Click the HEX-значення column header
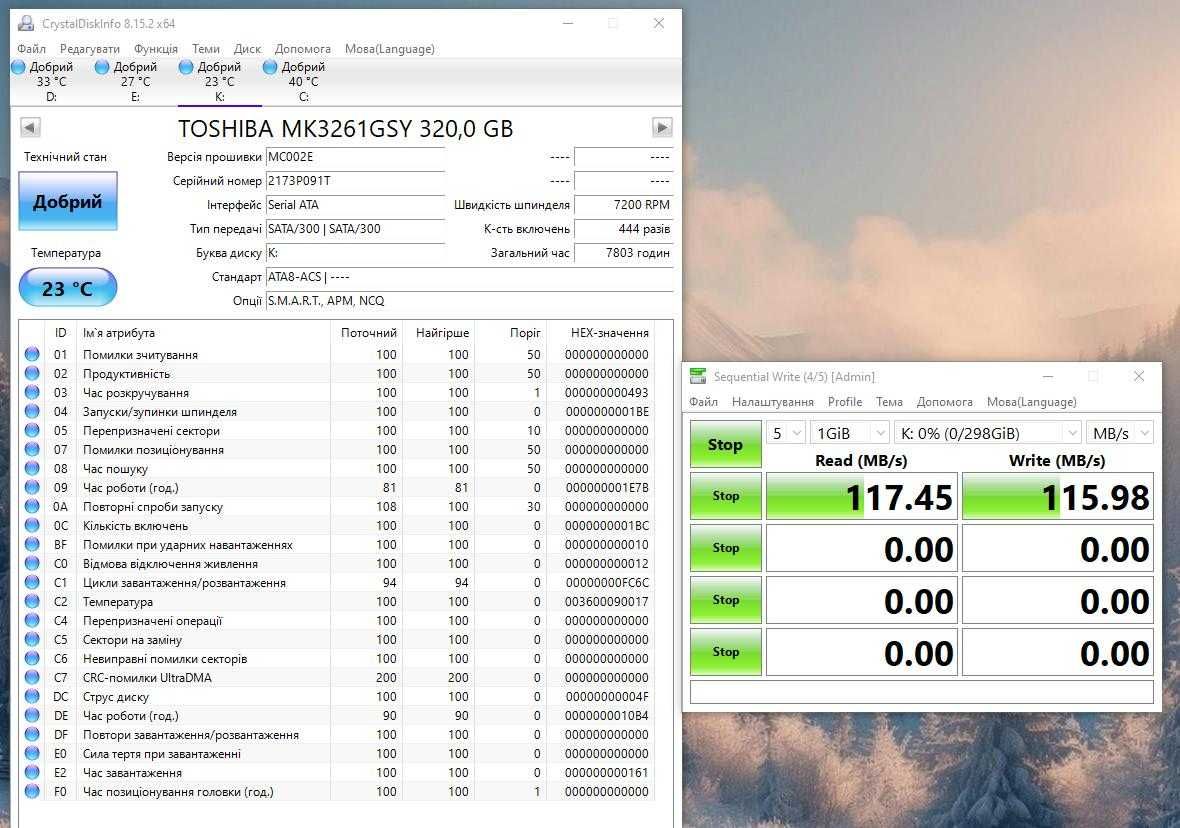The image size is (1180, 828). click(610, 333)
